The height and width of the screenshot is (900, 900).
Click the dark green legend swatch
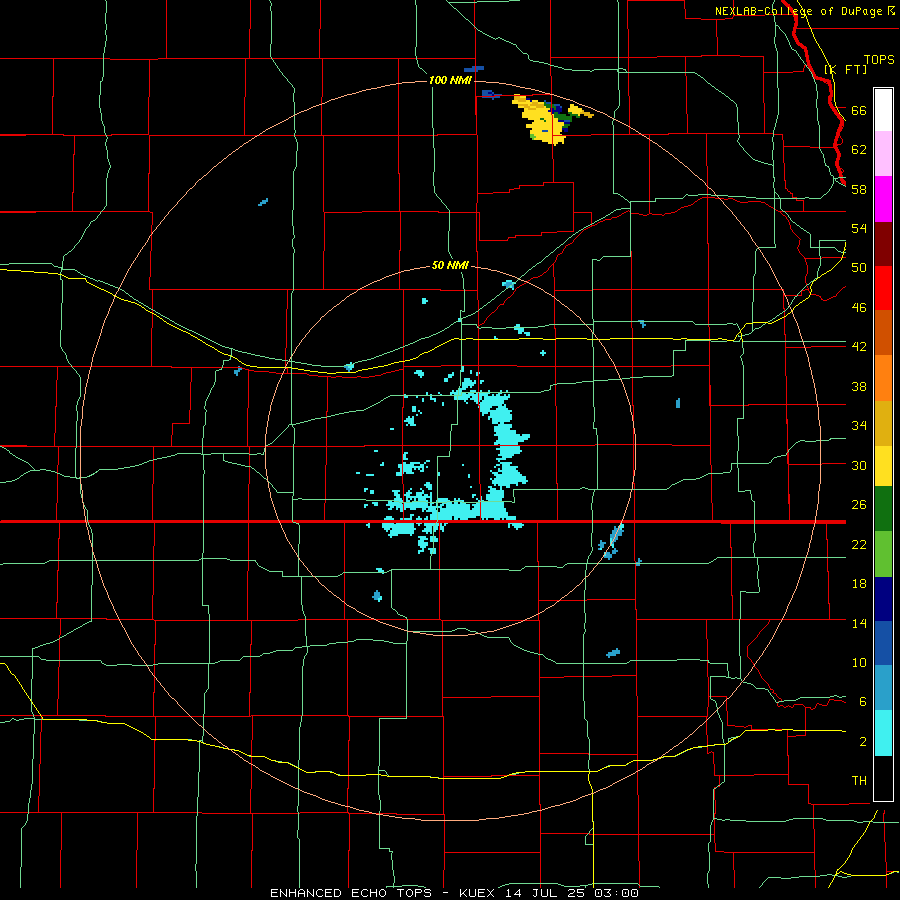pyautogui.click(x=883, y=509)
